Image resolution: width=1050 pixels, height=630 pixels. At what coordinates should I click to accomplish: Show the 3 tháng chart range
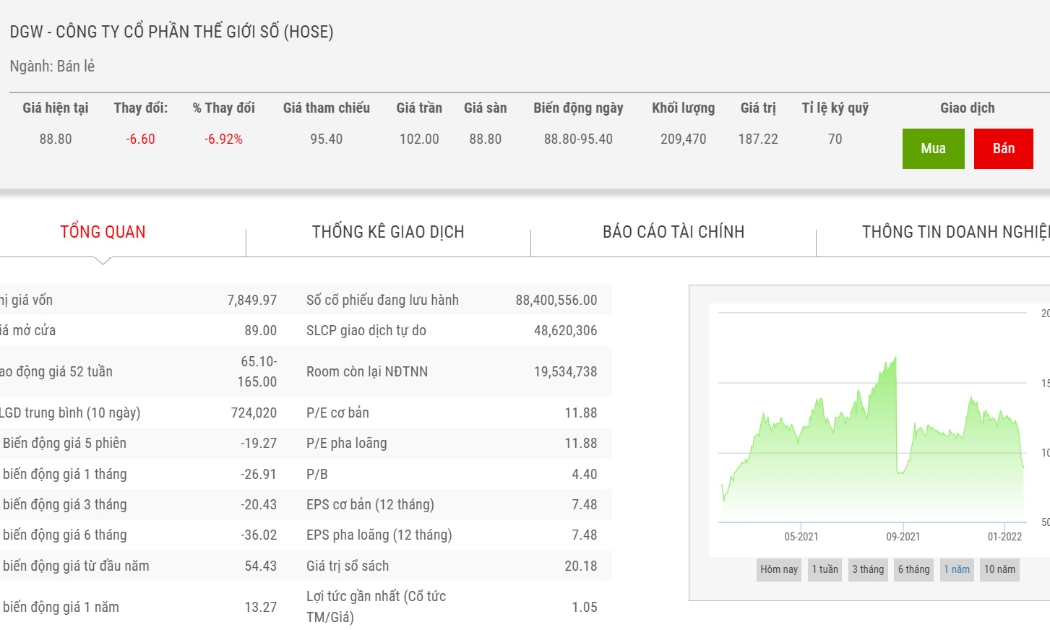[868, 569]
